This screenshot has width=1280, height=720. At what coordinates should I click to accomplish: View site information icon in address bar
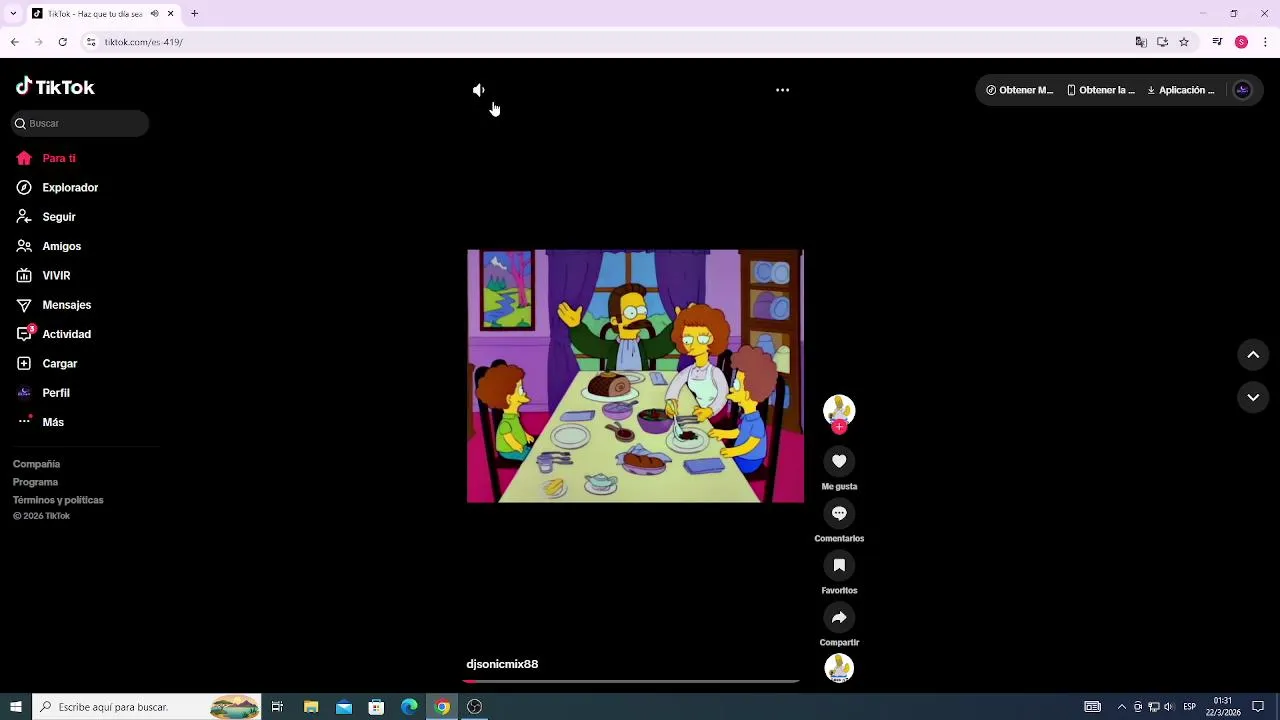click(x=91, y=42)
